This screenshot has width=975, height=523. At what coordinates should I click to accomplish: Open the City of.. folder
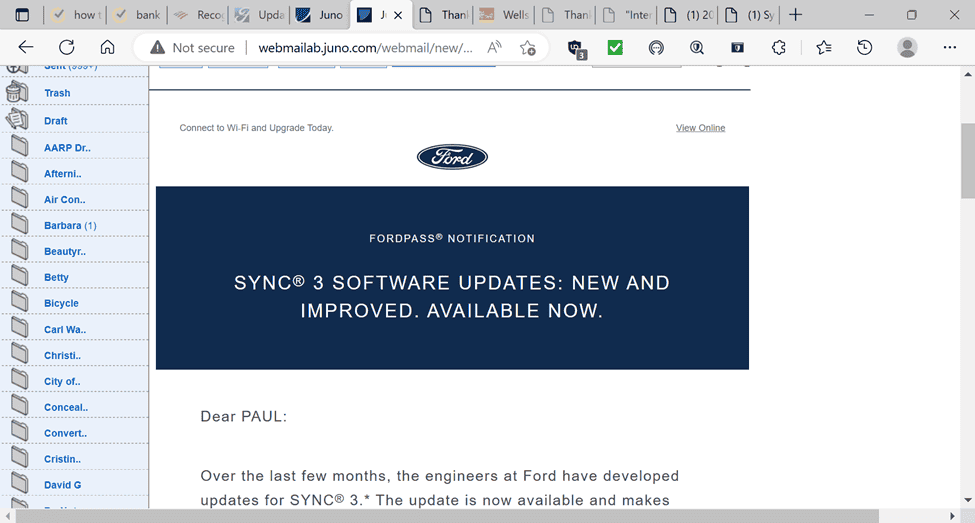(x=62, y=382)
